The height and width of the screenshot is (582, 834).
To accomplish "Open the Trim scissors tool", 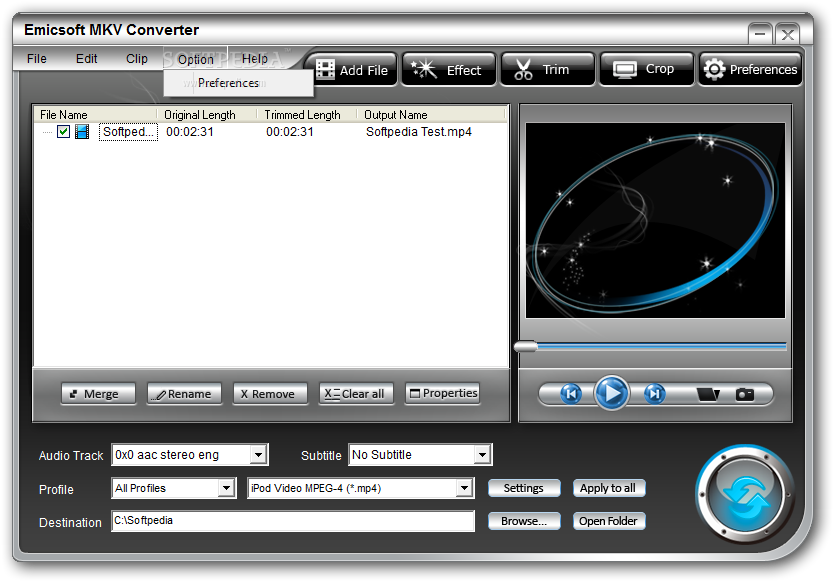I will (x=548, y=70).
